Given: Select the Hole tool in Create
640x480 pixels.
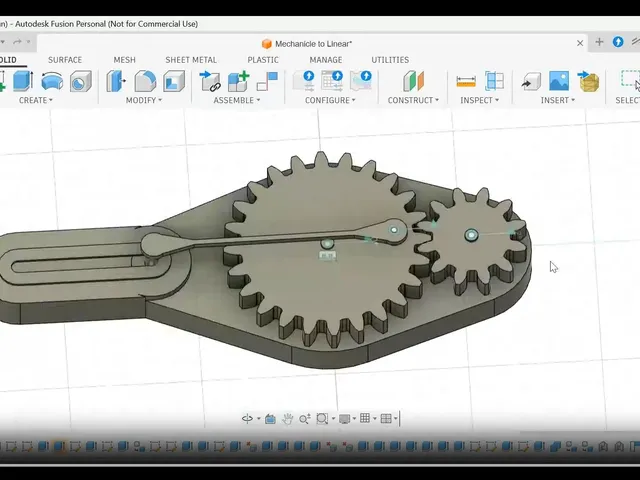Looking at the screenshot, I should tap(80, 81).
